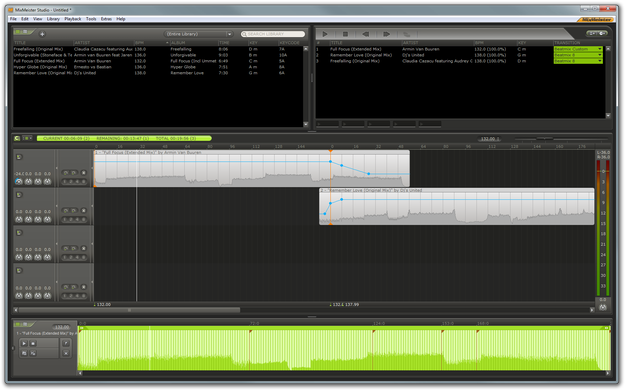
Task: Mute the first track using its X button
Action: pos(83,173)
